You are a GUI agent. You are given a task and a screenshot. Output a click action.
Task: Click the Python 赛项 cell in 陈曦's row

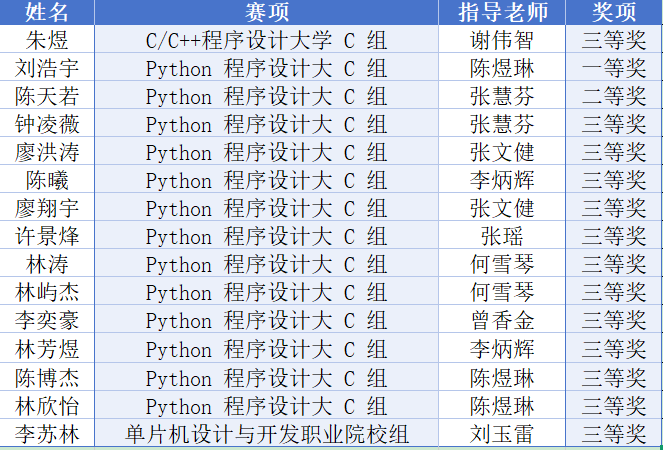click(x=266, y=179)
